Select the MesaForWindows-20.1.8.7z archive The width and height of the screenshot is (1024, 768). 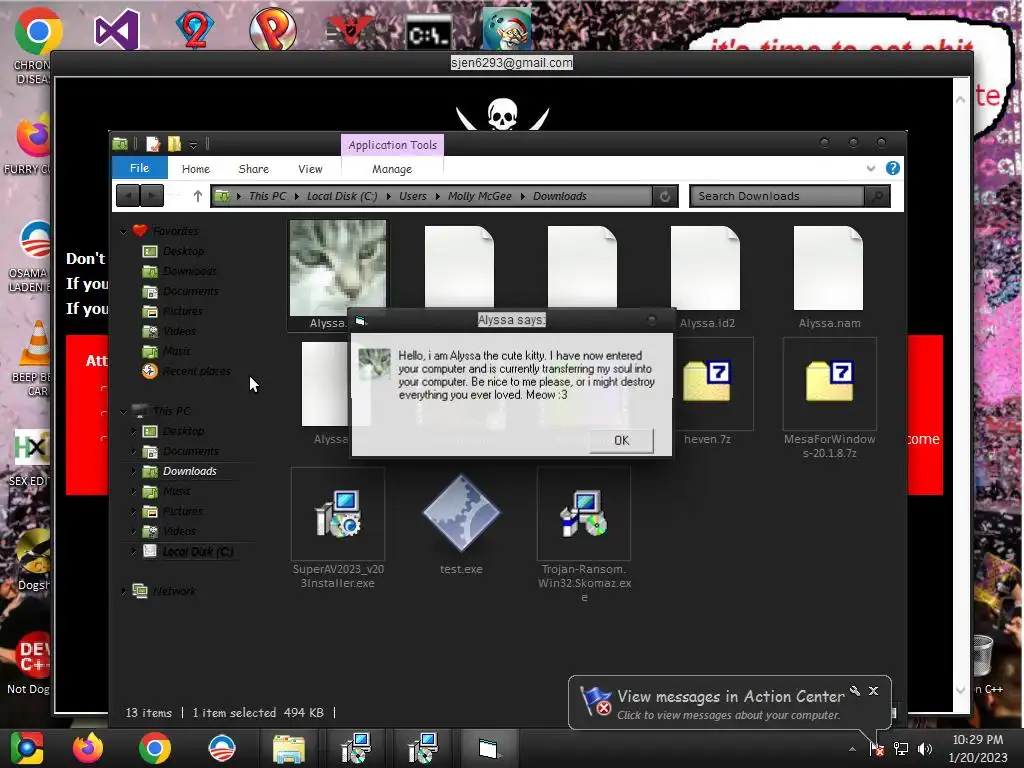(x=829, y=397)
